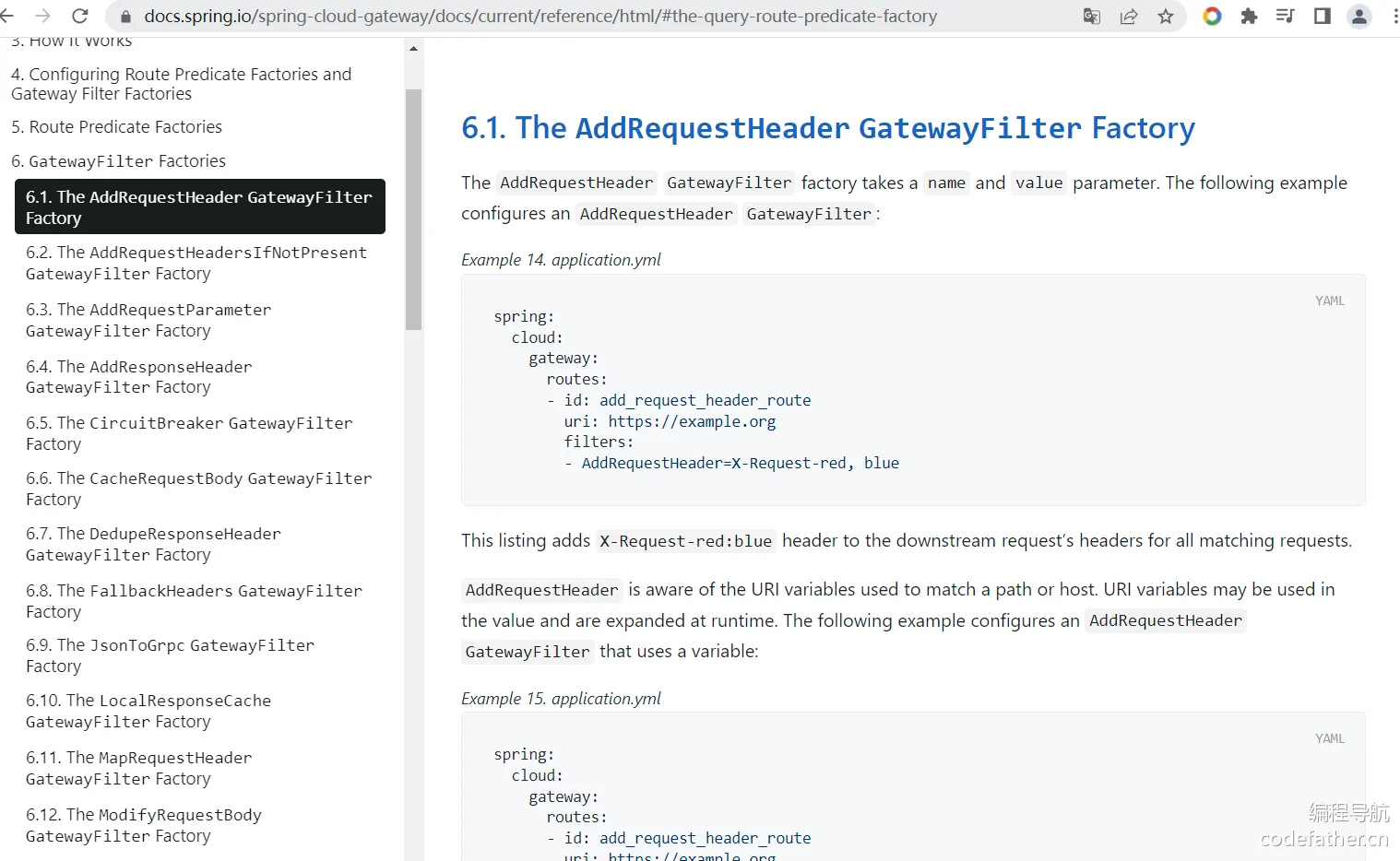The width and height of the screenshot is (1400, 861).
Task: Open the Google Translate page icon
Action: [x=1092, y=17]
